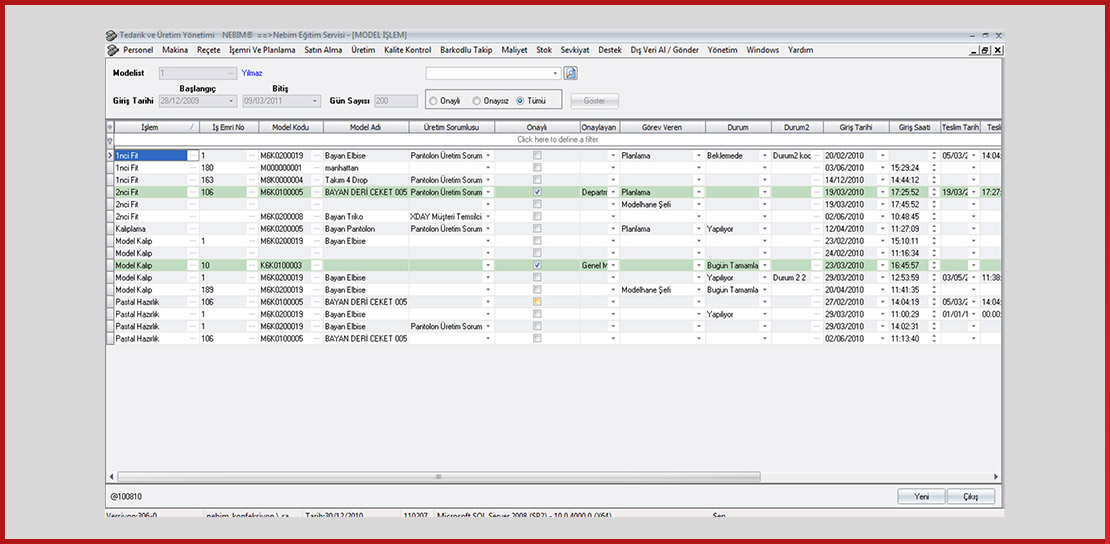This screenshot has height=544, width=1110.
Task: Click the ellipsis button in the Modelist field
Action: click(x=231, y=73)
